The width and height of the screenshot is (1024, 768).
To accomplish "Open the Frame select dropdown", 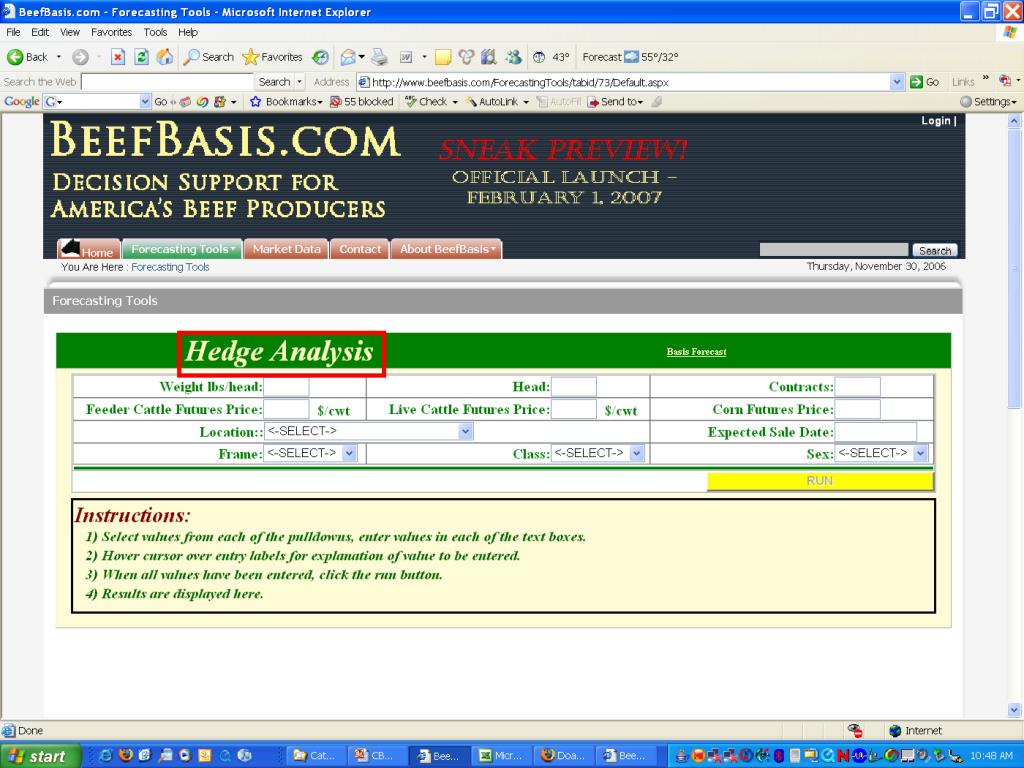I will click(310, 453).
